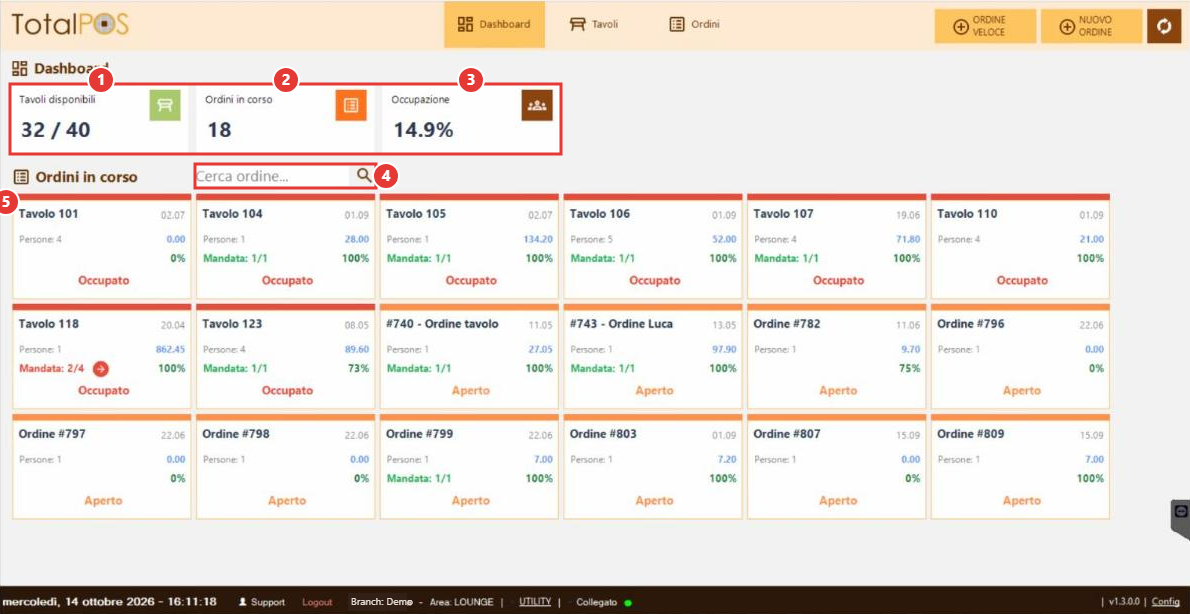
Task: Open Ordine #799 card
Action: [469, 466]
